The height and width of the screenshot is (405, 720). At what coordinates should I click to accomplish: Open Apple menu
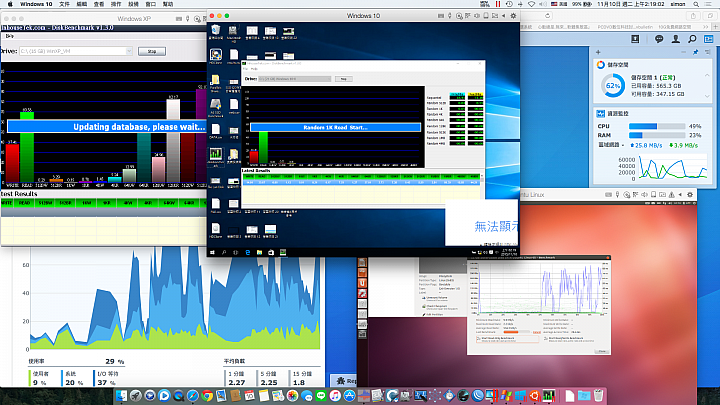10,4
